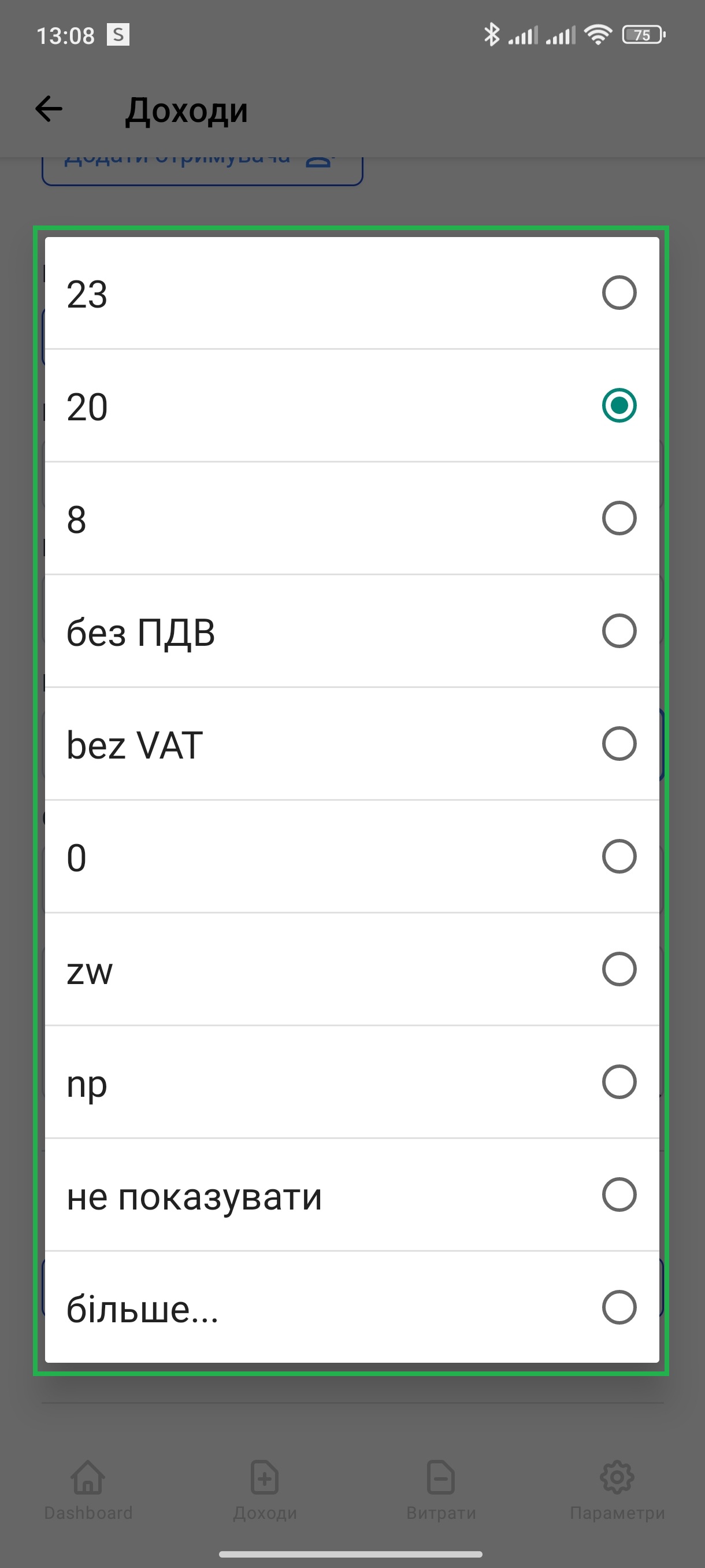Tap the Витрати document icon
This screenshot has width=705, height=1568.
click(x=441, y=1477)
